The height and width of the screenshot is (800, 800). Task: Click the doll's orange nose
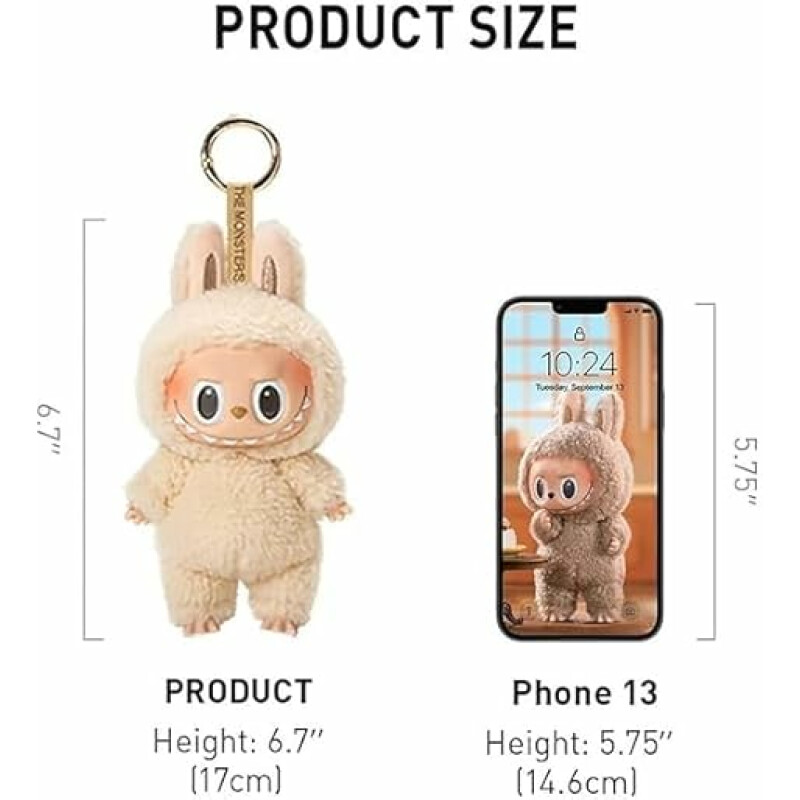tap(237, 410)
